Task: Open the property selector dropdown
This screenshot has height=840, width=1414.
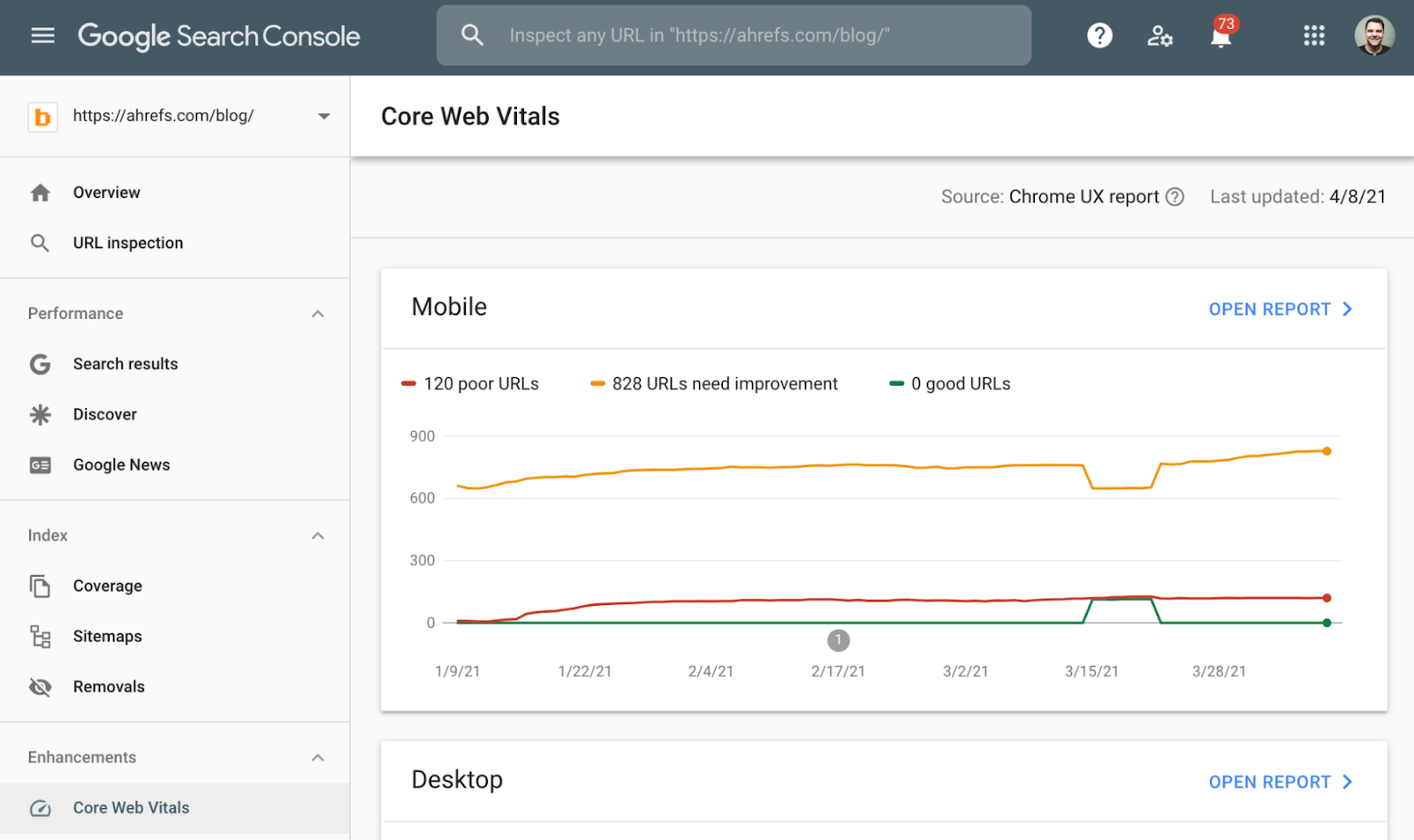Action: point(323,116)
